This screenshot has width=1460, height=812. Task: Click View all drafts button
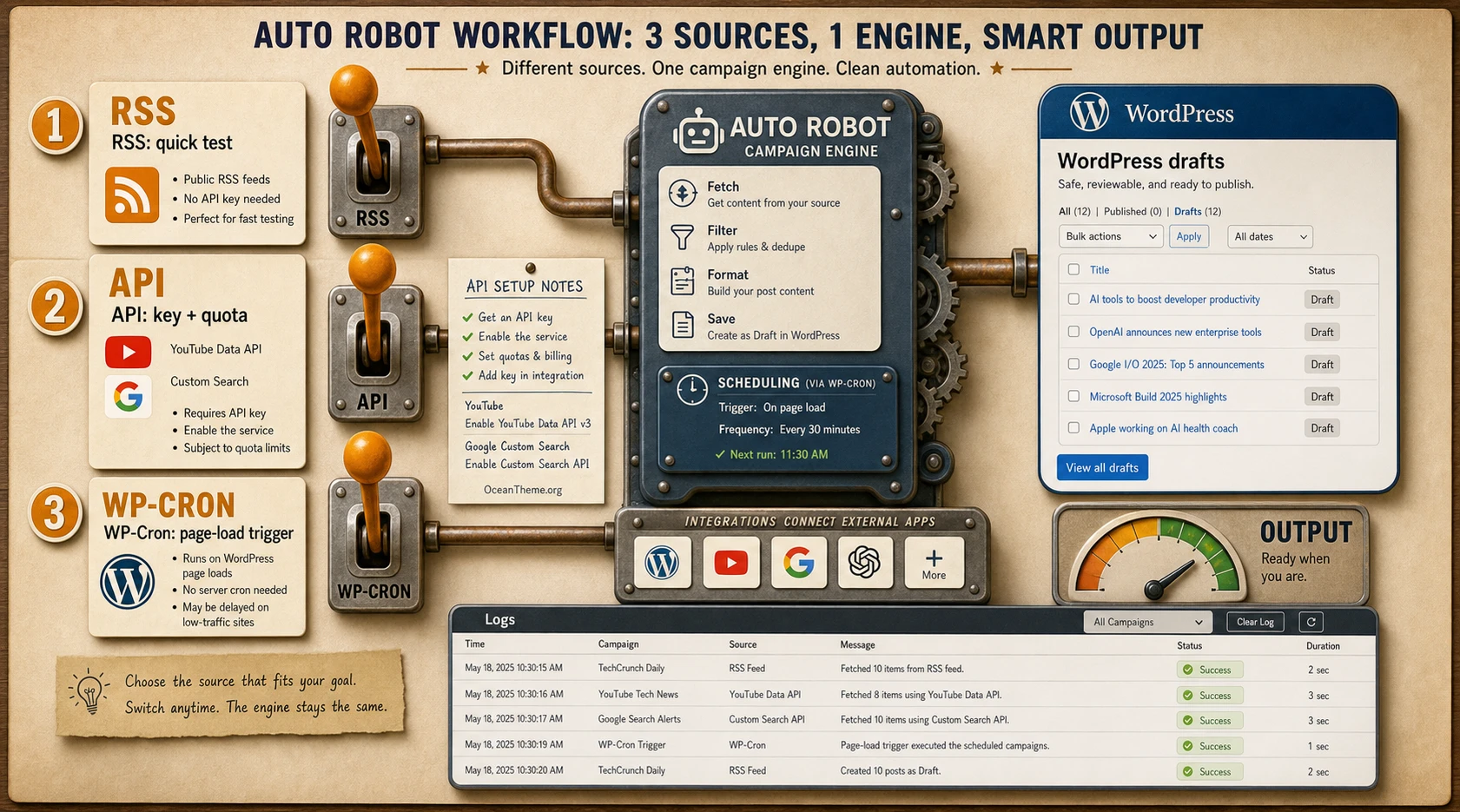(x=1102, y=467)
